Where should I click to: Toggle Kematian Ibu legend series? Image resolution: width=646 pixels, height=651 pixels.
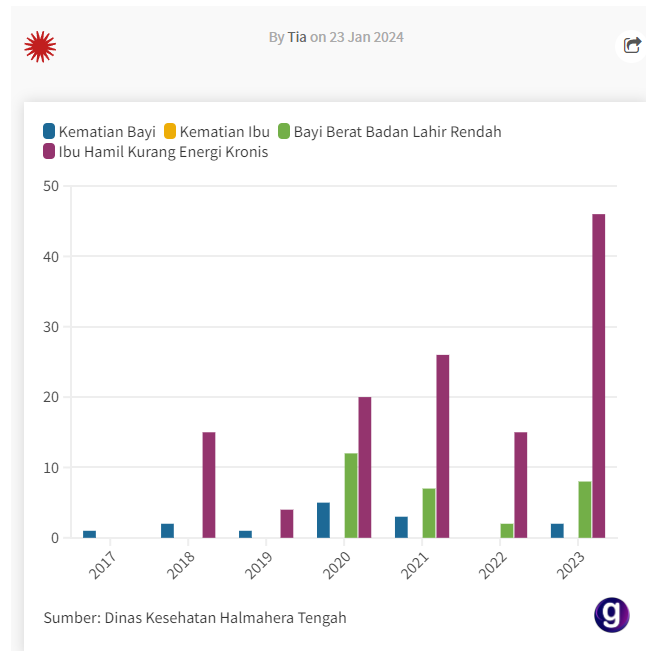(224, 132)
